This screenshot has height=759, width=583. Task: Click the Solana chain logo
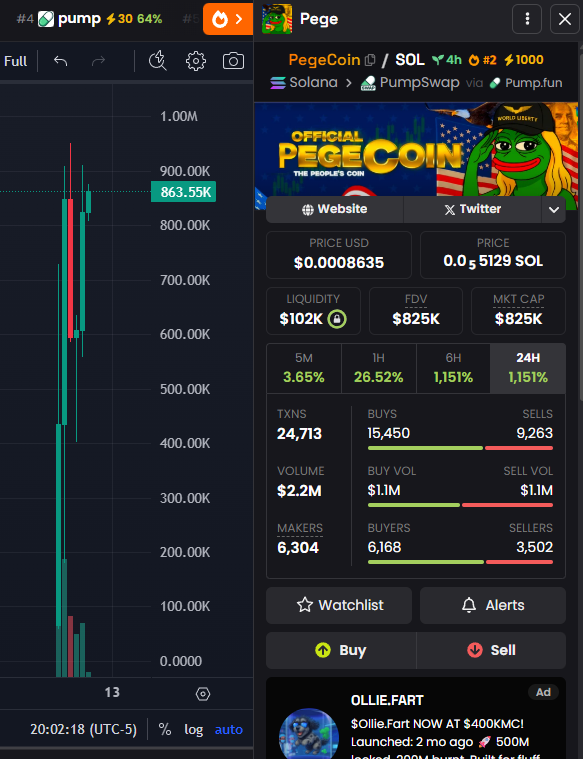pos(278,83)
